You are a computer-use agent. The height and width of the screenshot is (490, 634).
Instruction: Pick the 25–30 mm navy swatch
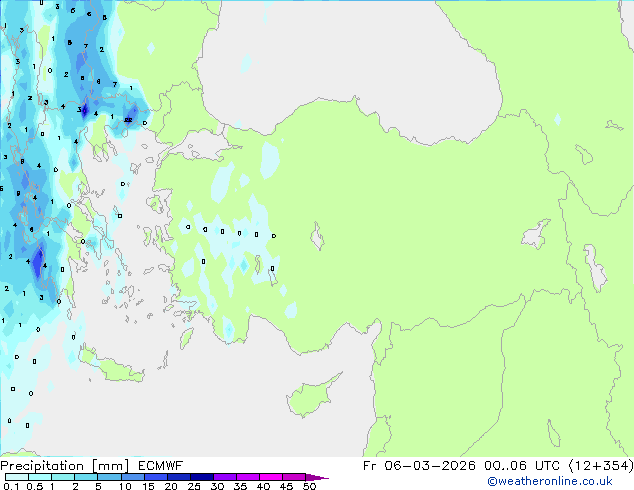(x=202, y=477)
